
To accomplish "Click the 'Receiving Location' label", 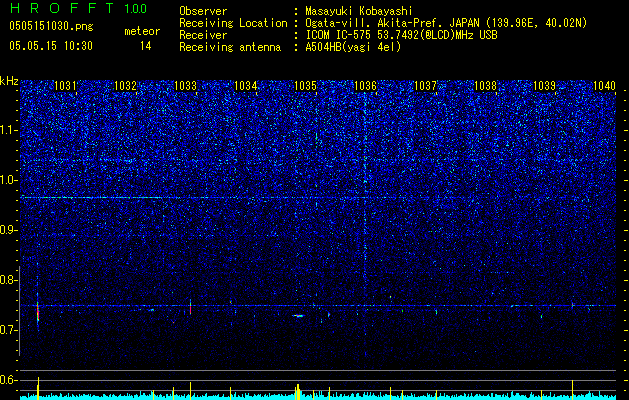I will tap(233, 23).
